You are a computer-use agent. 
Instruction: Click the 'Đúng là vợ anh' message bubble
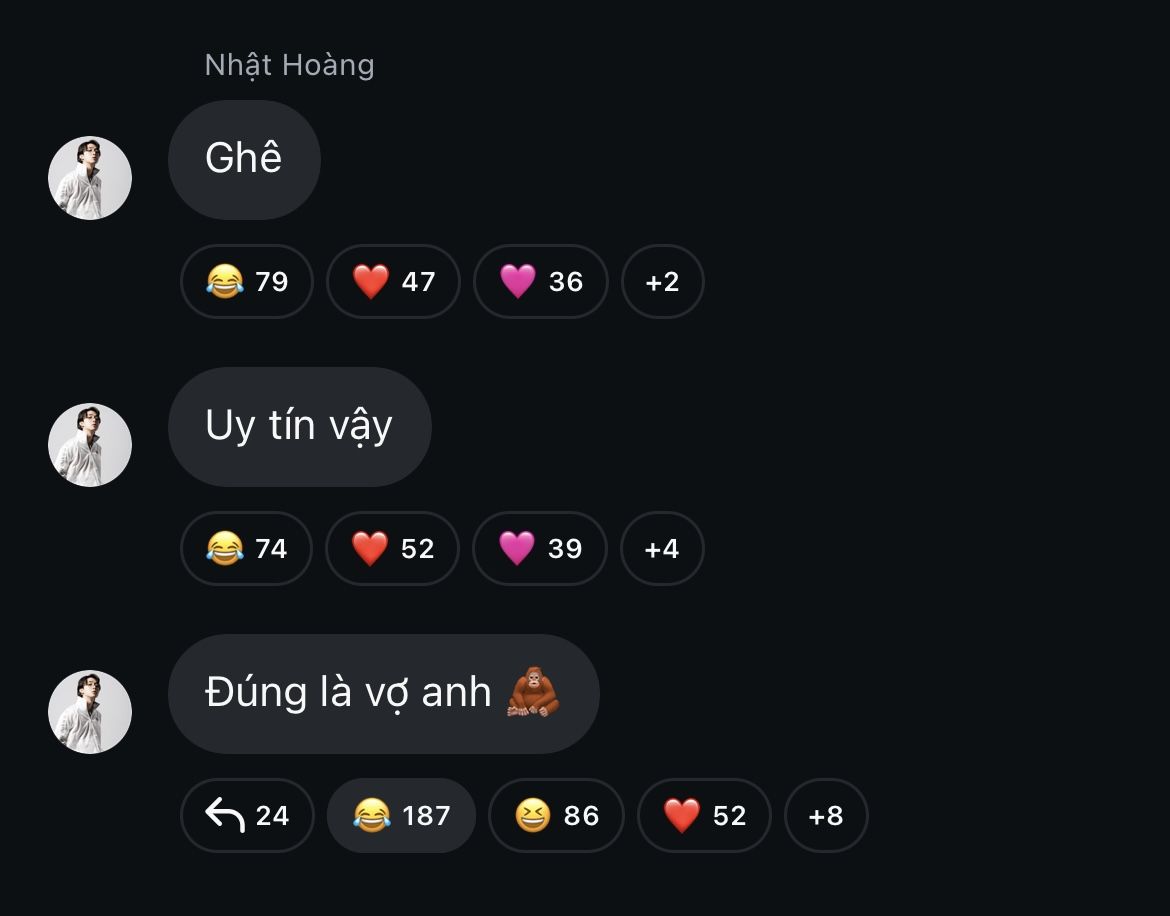point(384,694)
